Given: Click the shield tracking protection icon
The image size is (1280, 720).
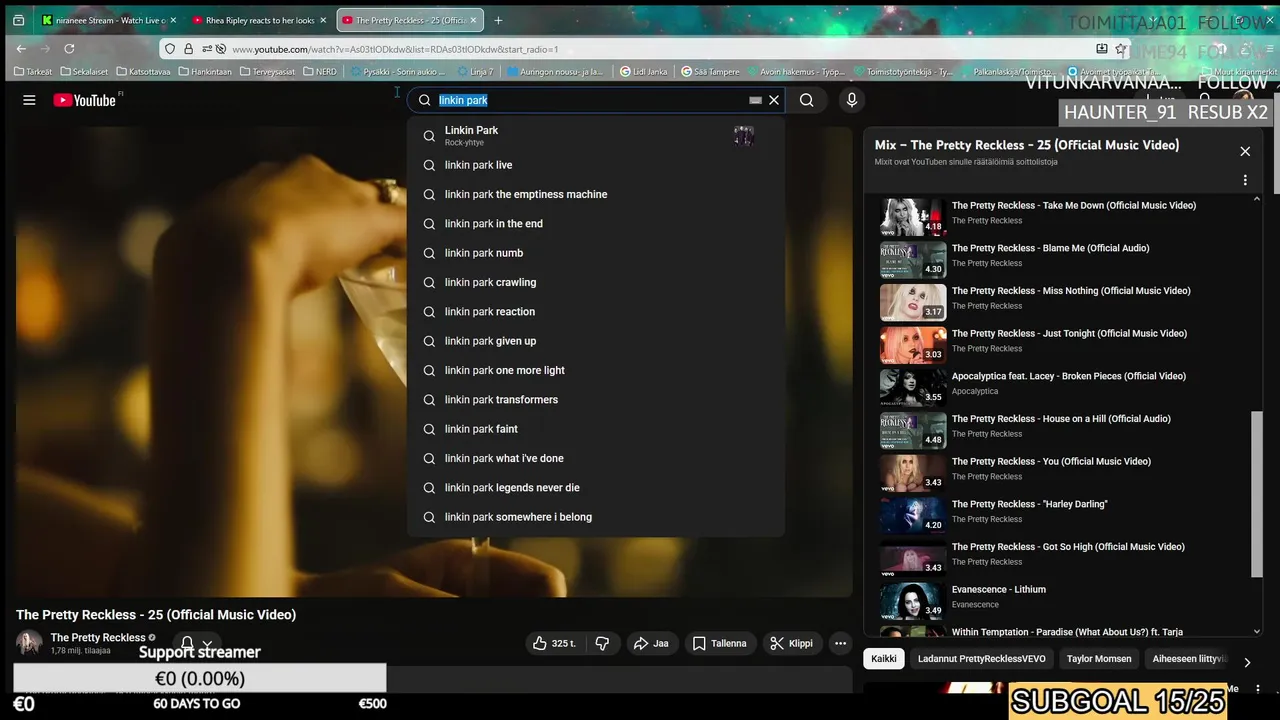Looking at the screenshot, I should pos(170,49).
